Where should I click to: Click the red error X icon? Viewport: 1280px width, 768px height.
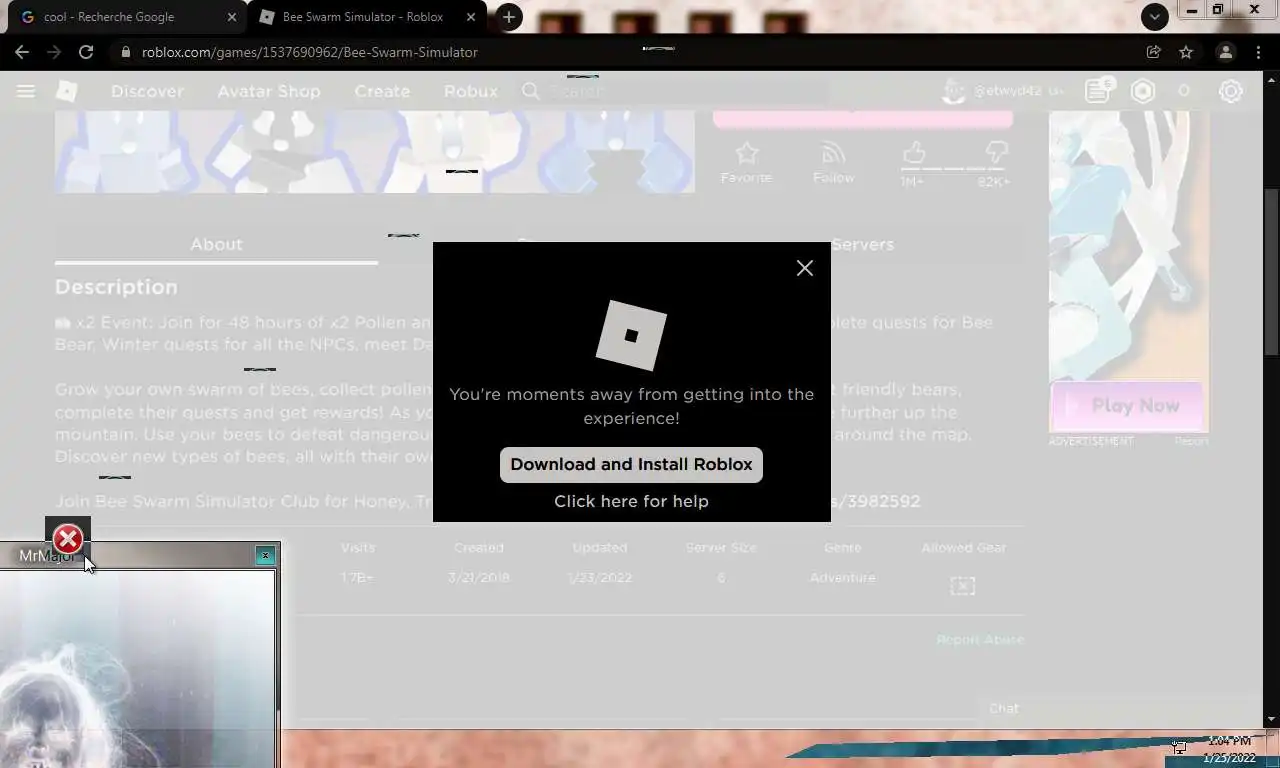(x=68, y=539)
